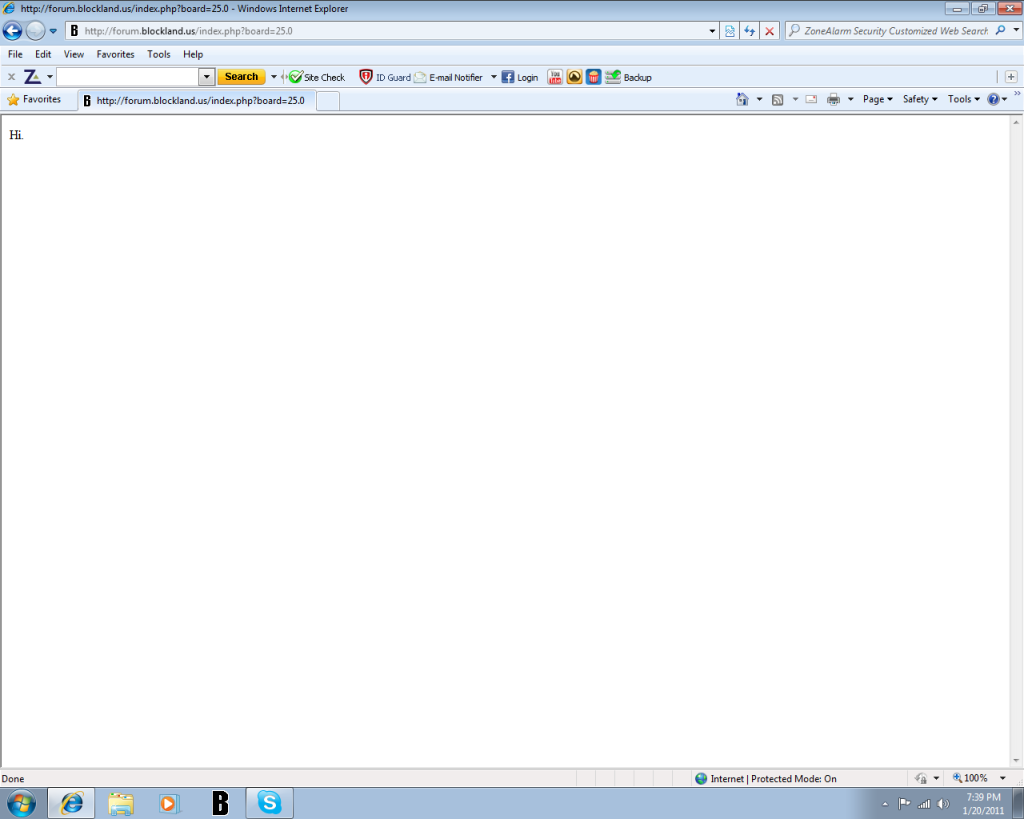Open the ID Guard shield icon
The width and height of the screenshot is (1024, 819).
pyautogui.click(x=366, y=77)
